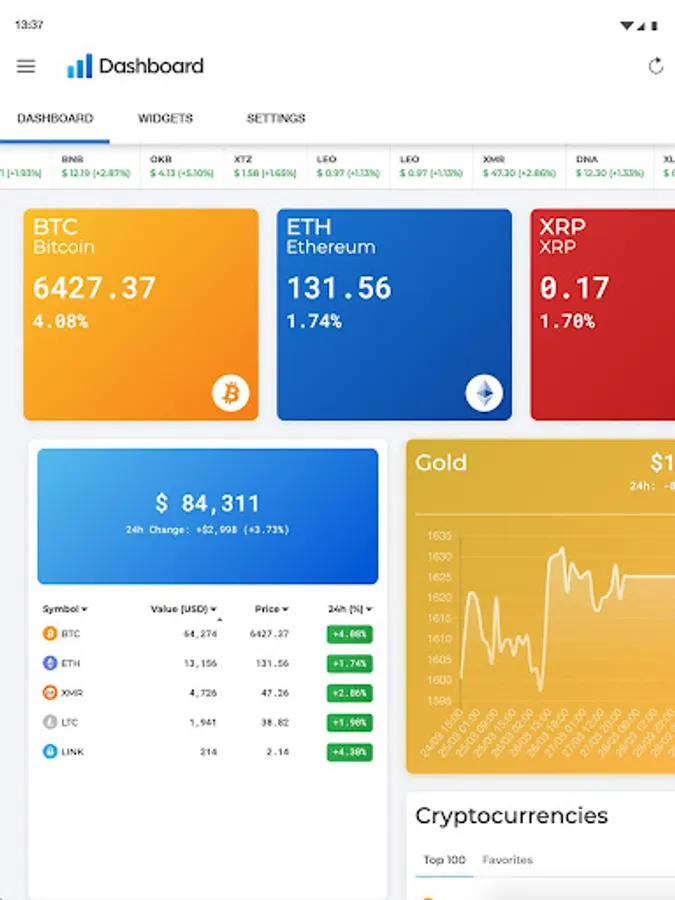The image size is (675, 900).
Task: Switch to the SETTINGS tab
Action: (276, 118)
